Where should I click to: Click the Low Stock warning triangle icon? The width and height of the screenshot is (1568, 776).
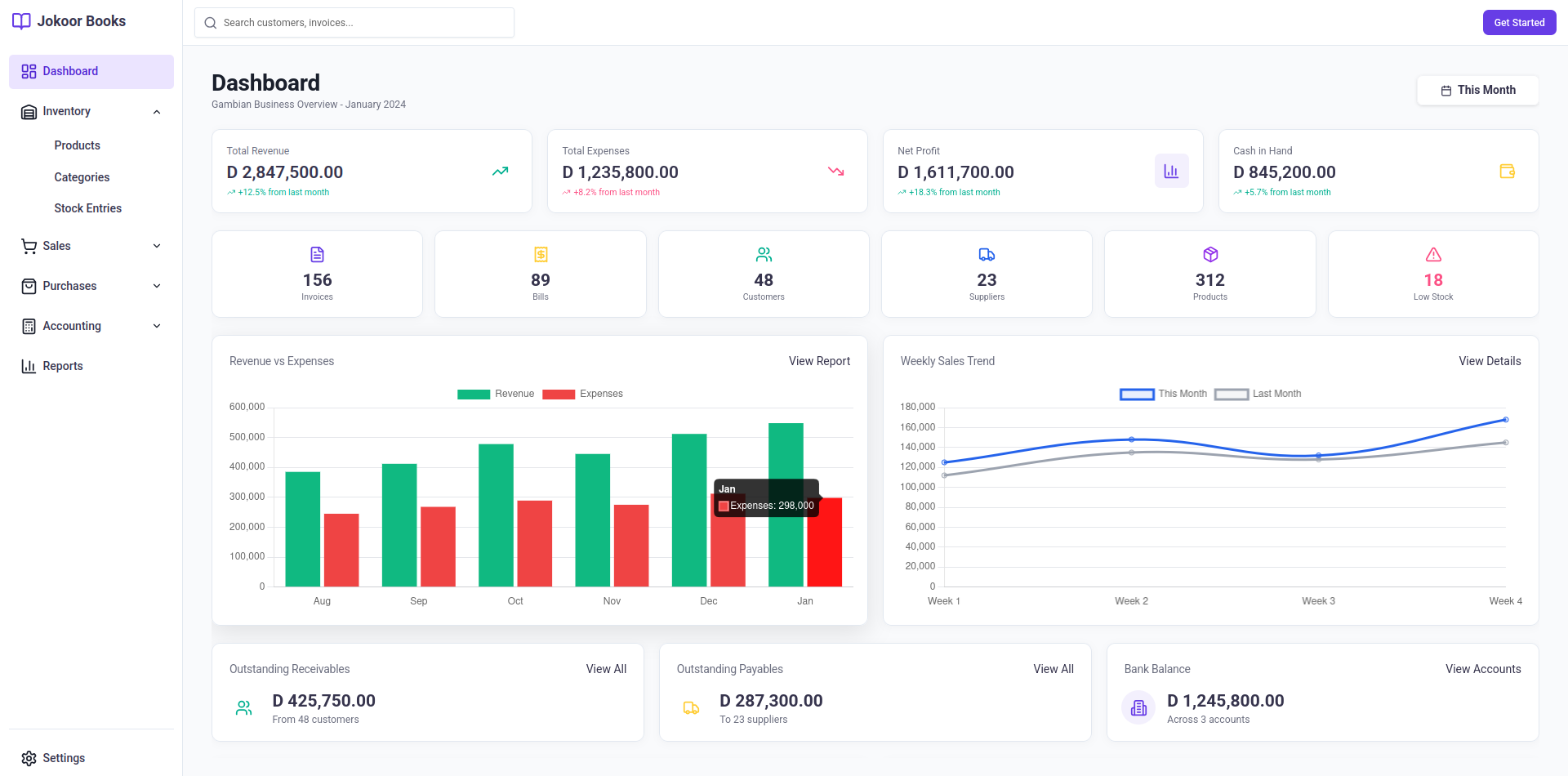[x=1432, y=255]
